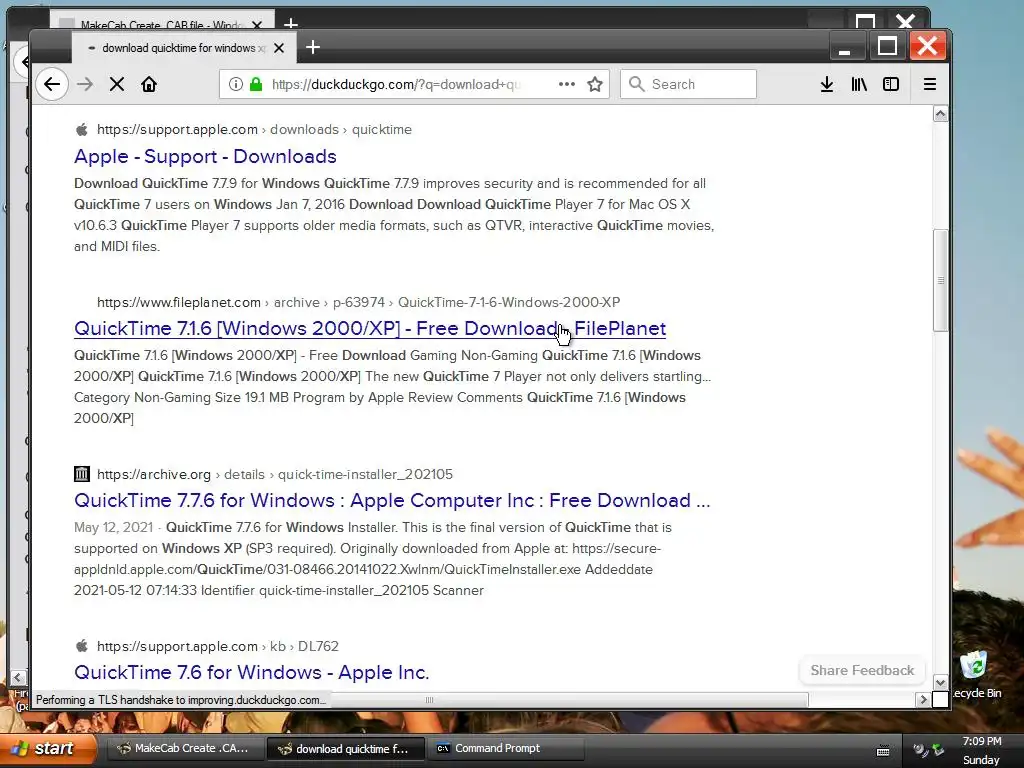Click the keyboard icon in system tray
Image resolution: width=1024 pixels, height=768 pixels.
883,750
